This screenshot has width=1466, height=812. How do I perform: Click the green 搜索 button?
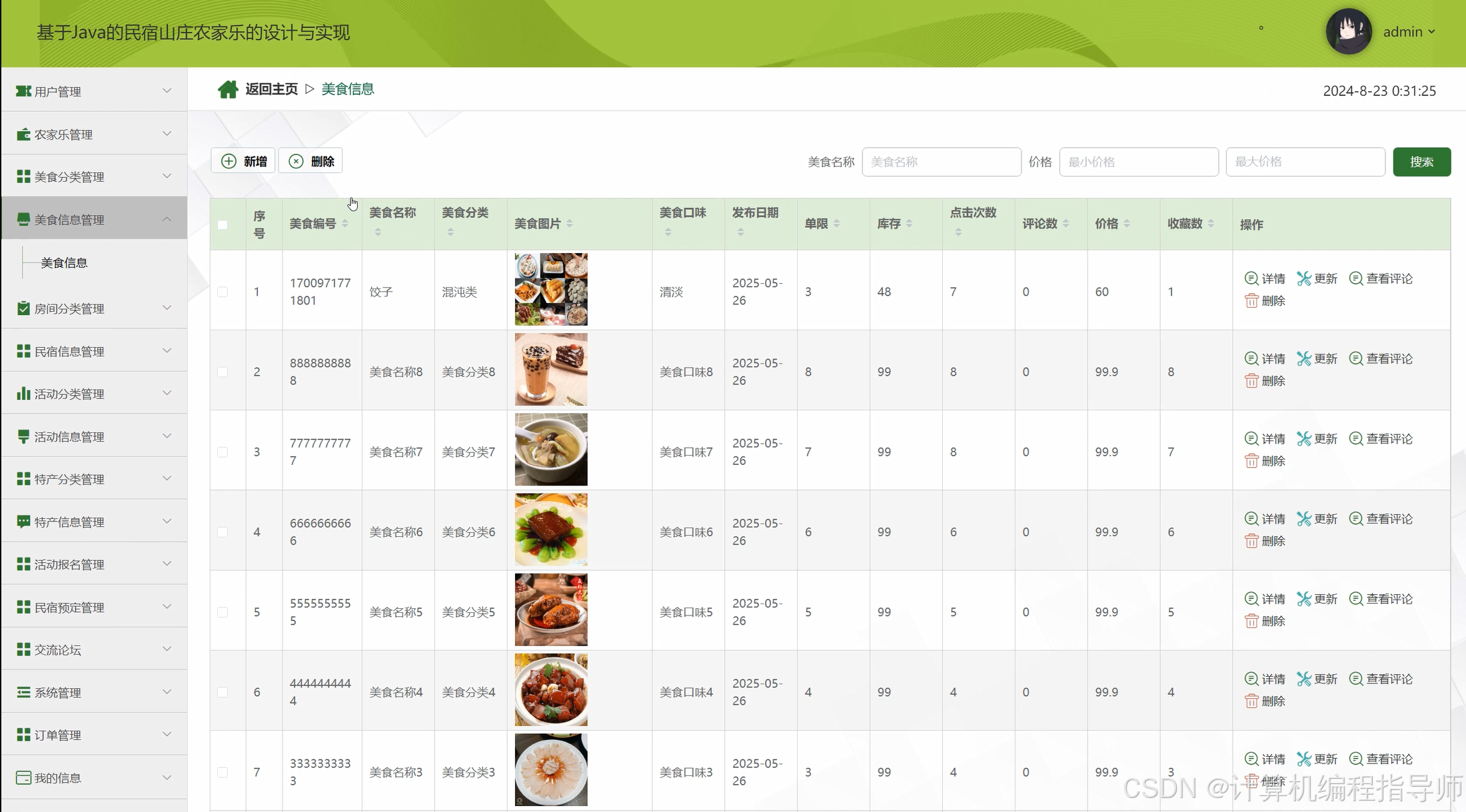[x=1421, y=162]
